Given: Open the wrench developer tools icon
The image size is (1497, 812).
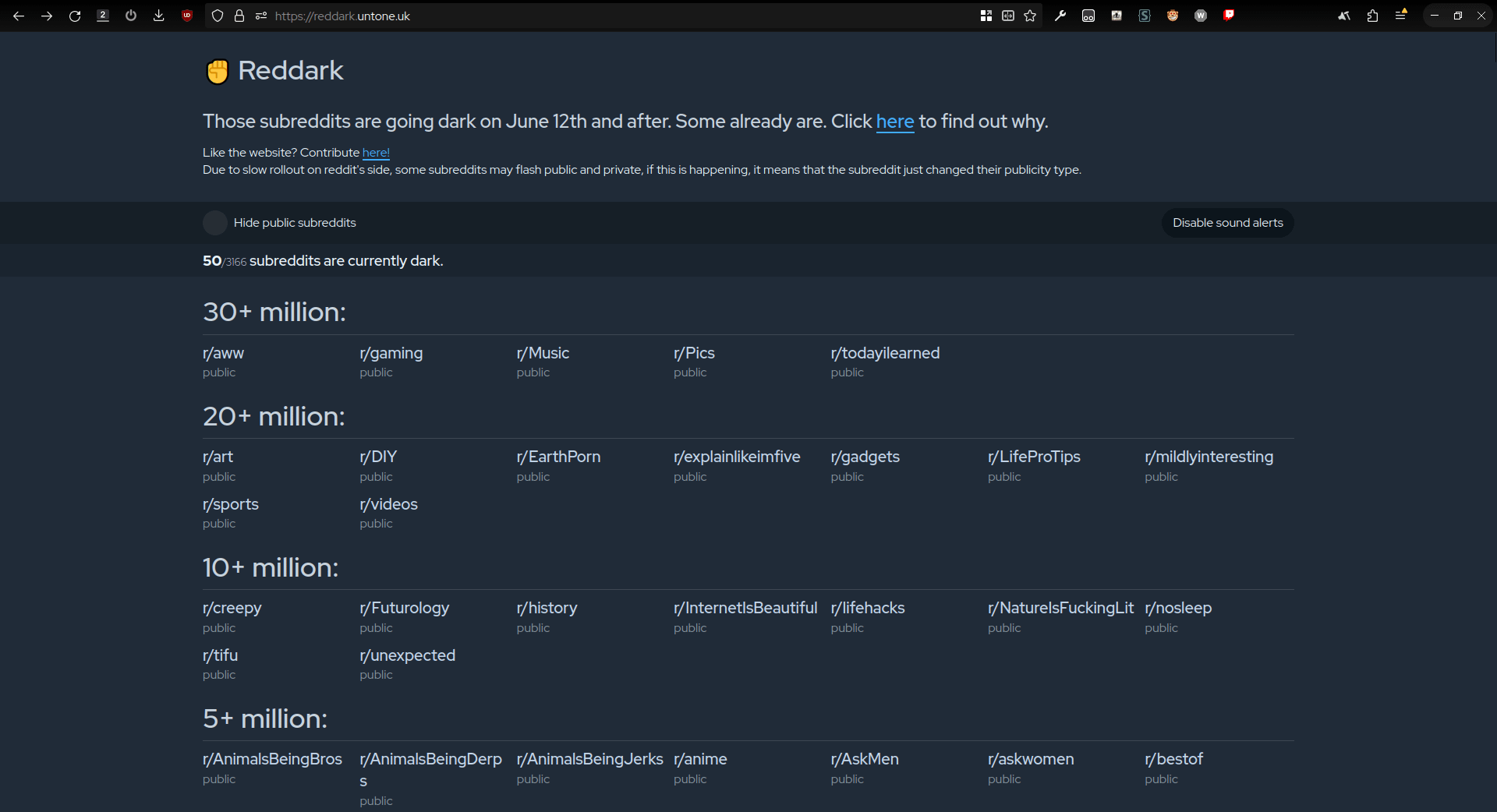Looking at the screenshot, I should [1060, 16].
